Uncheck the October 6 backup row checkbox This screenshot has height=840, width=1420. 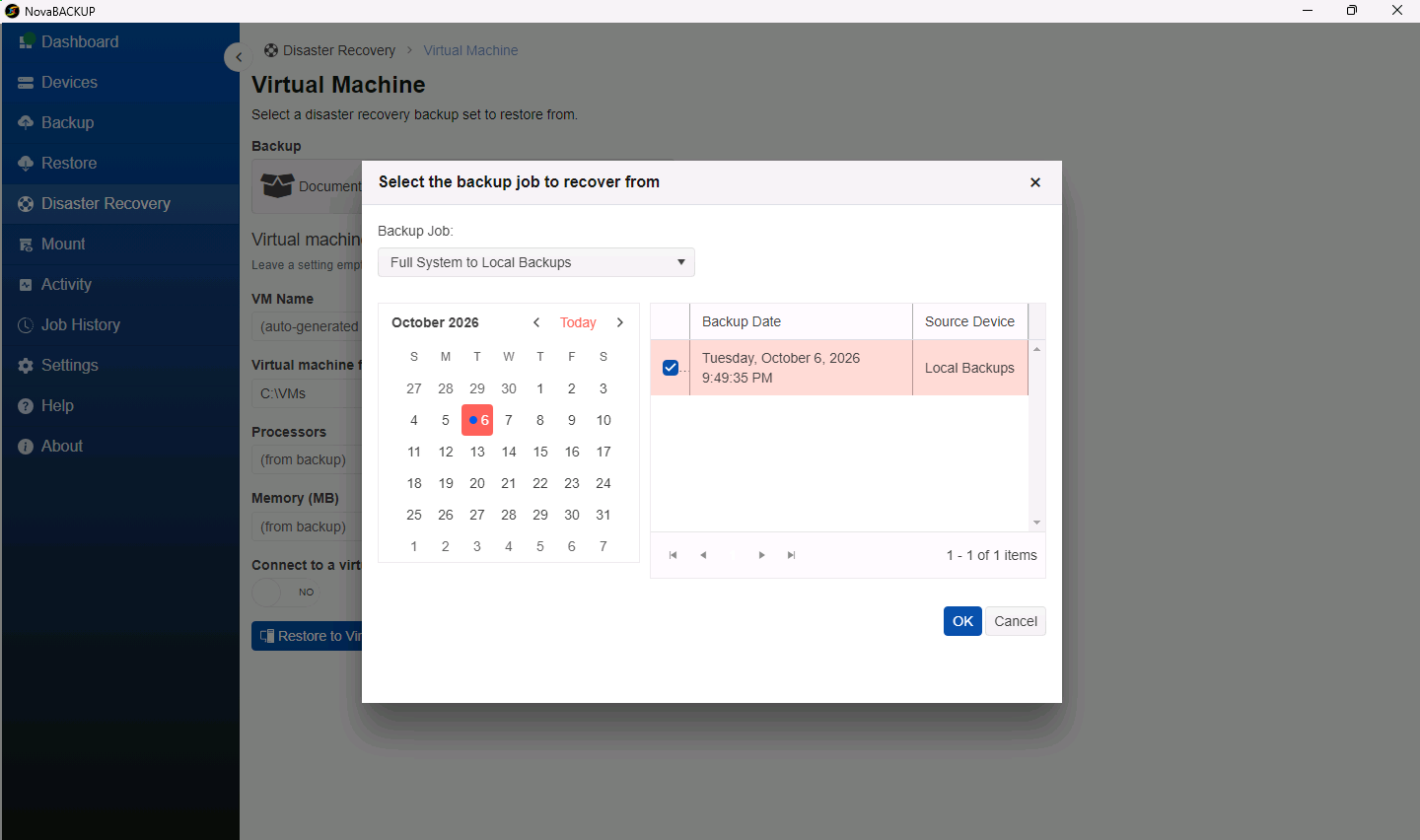pyautogui.click(x=671, y=368)
